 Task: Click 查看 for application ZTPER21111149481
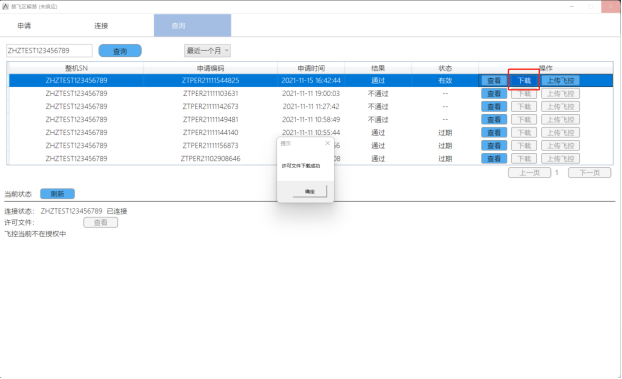tap(494, 119)
